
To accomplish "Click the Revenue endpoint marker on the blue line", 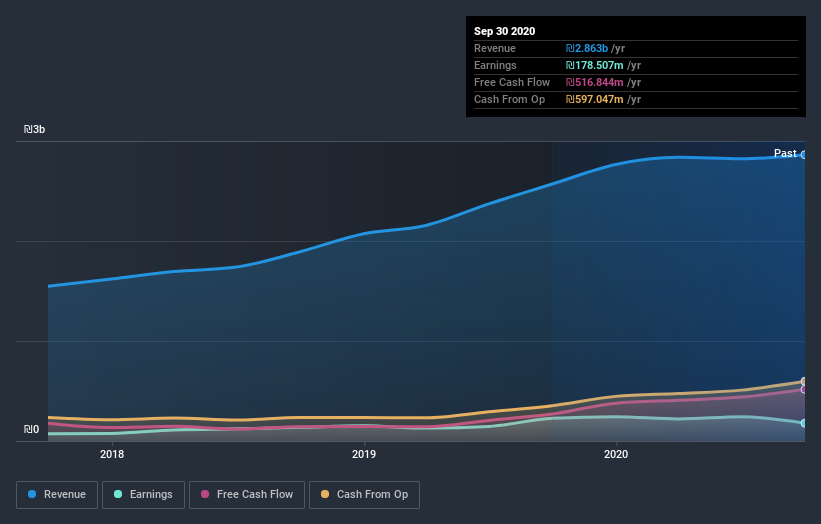I will [x=804, y=155].
